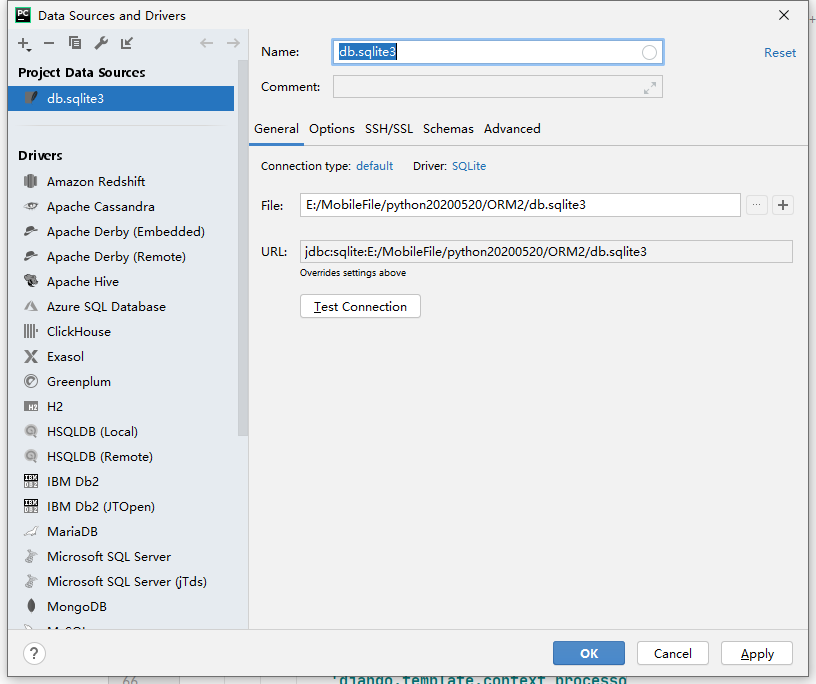Screen dimensions: 816x684
Task: Expand the Comment field editor
Action: (649, 88)
